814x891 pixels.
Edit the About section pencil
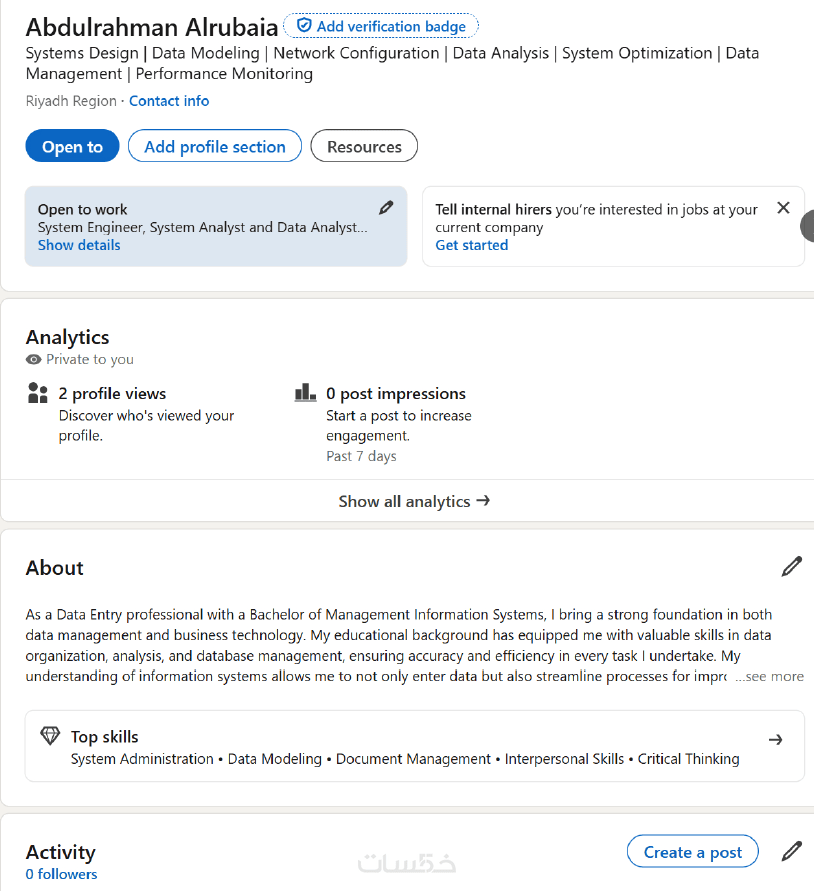pos(791,567)
